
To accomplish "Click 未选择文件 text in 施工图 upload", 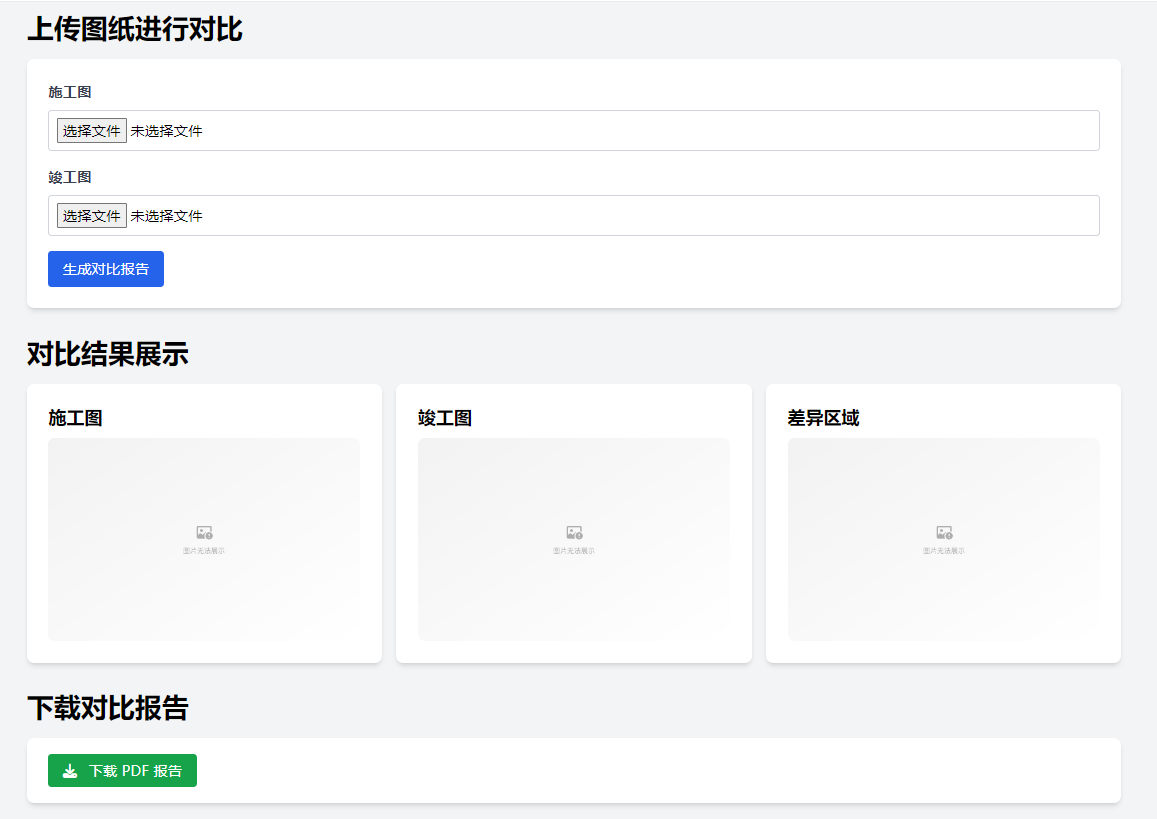I will click(x=166, y=131).
